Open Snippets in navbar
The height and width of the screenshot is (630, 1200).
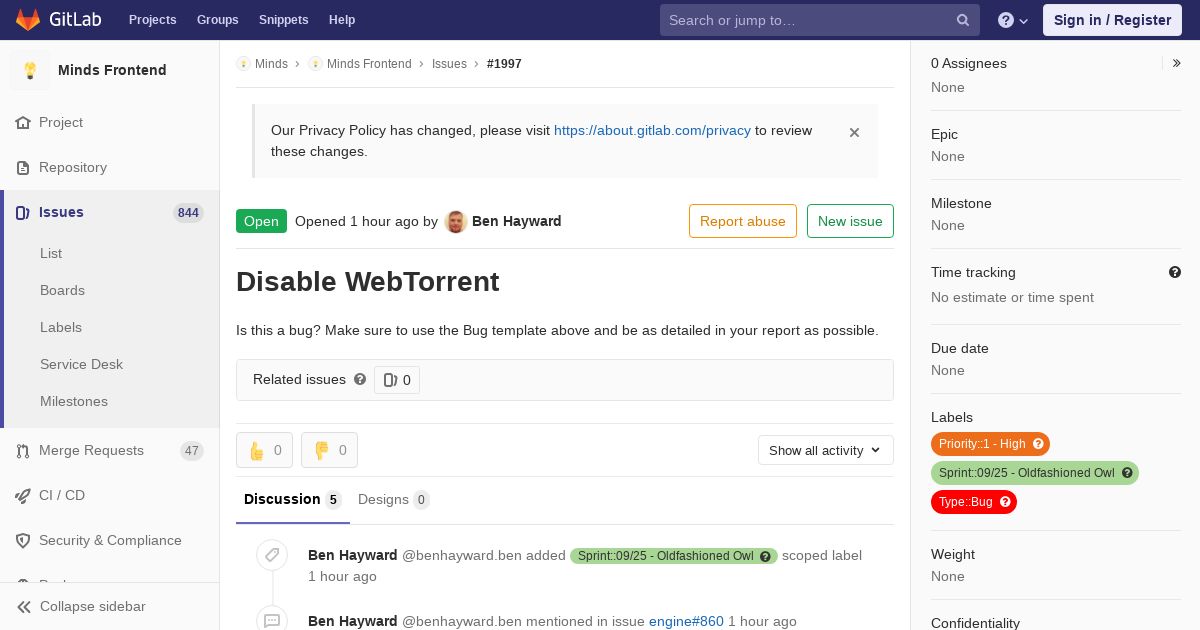(283, 20)
